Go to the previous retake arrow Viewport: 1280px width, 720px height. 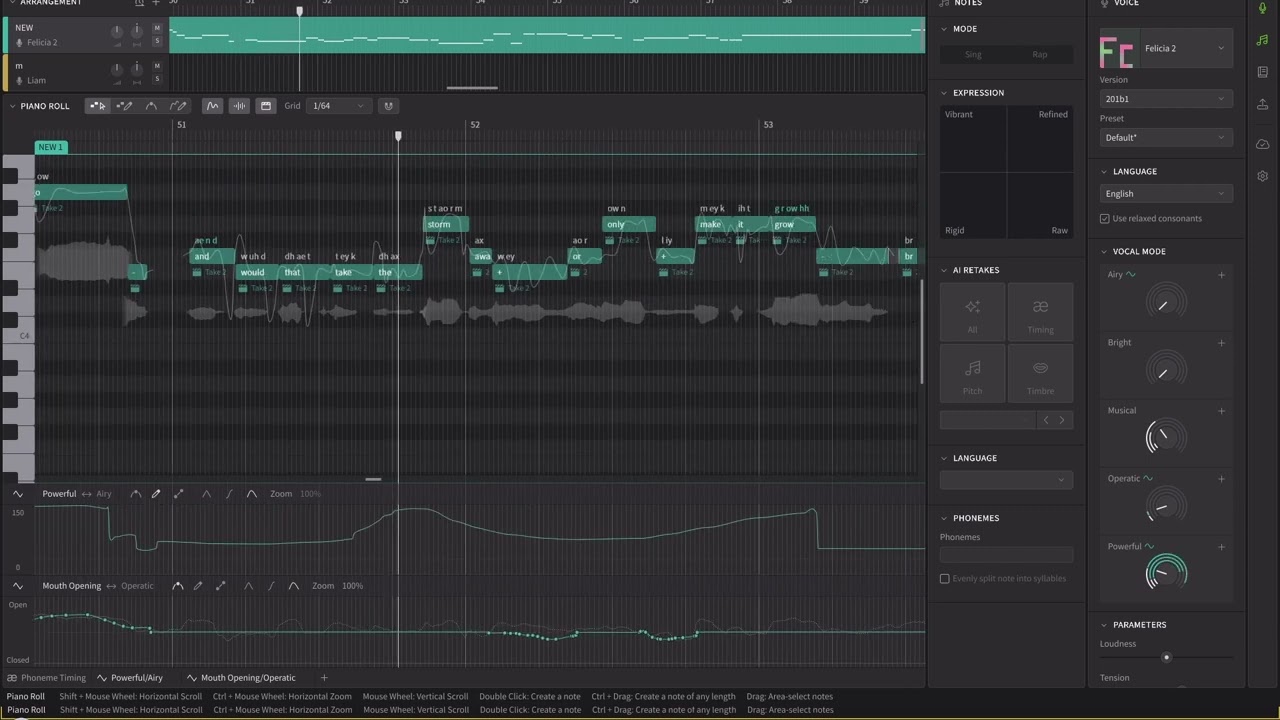point(1046,420)
